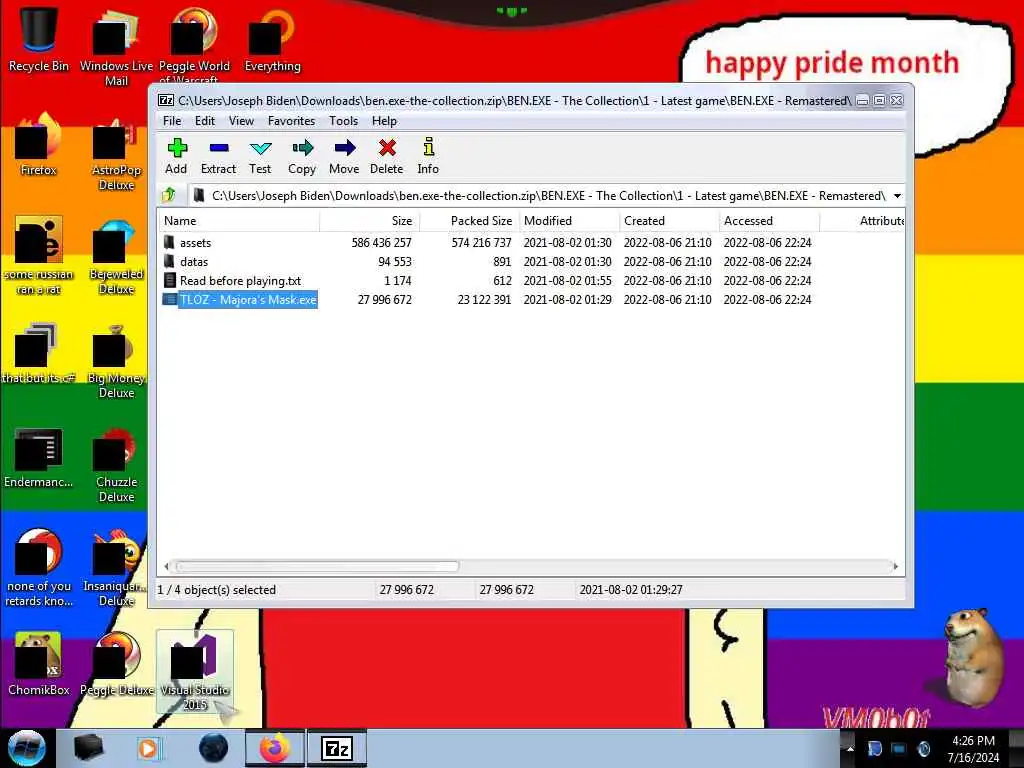1024x768 pixels.
Task: Select Bejeweled Deluxe desktop icon
Action: [116, 257]
